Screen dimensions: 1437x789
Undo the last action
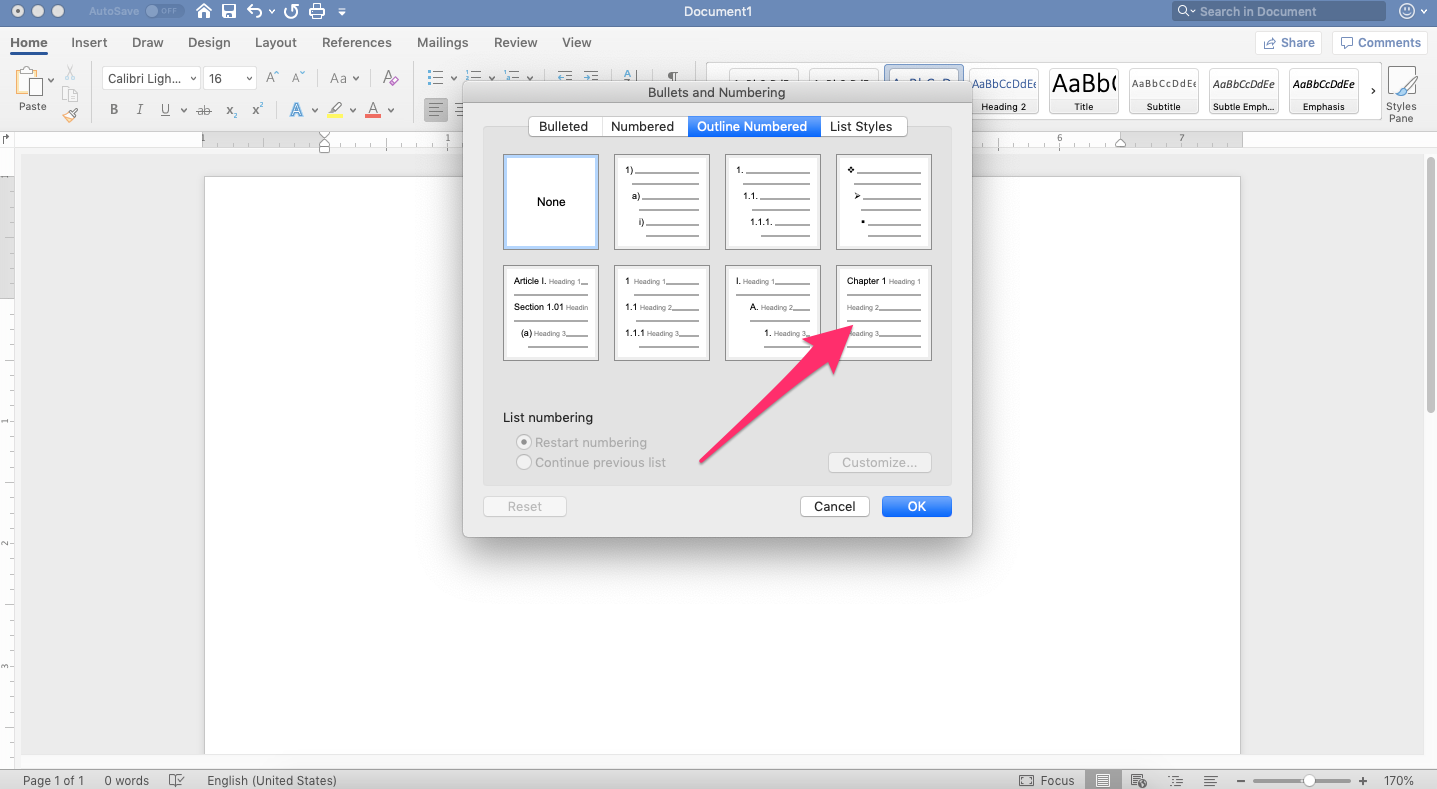[255, 11]
